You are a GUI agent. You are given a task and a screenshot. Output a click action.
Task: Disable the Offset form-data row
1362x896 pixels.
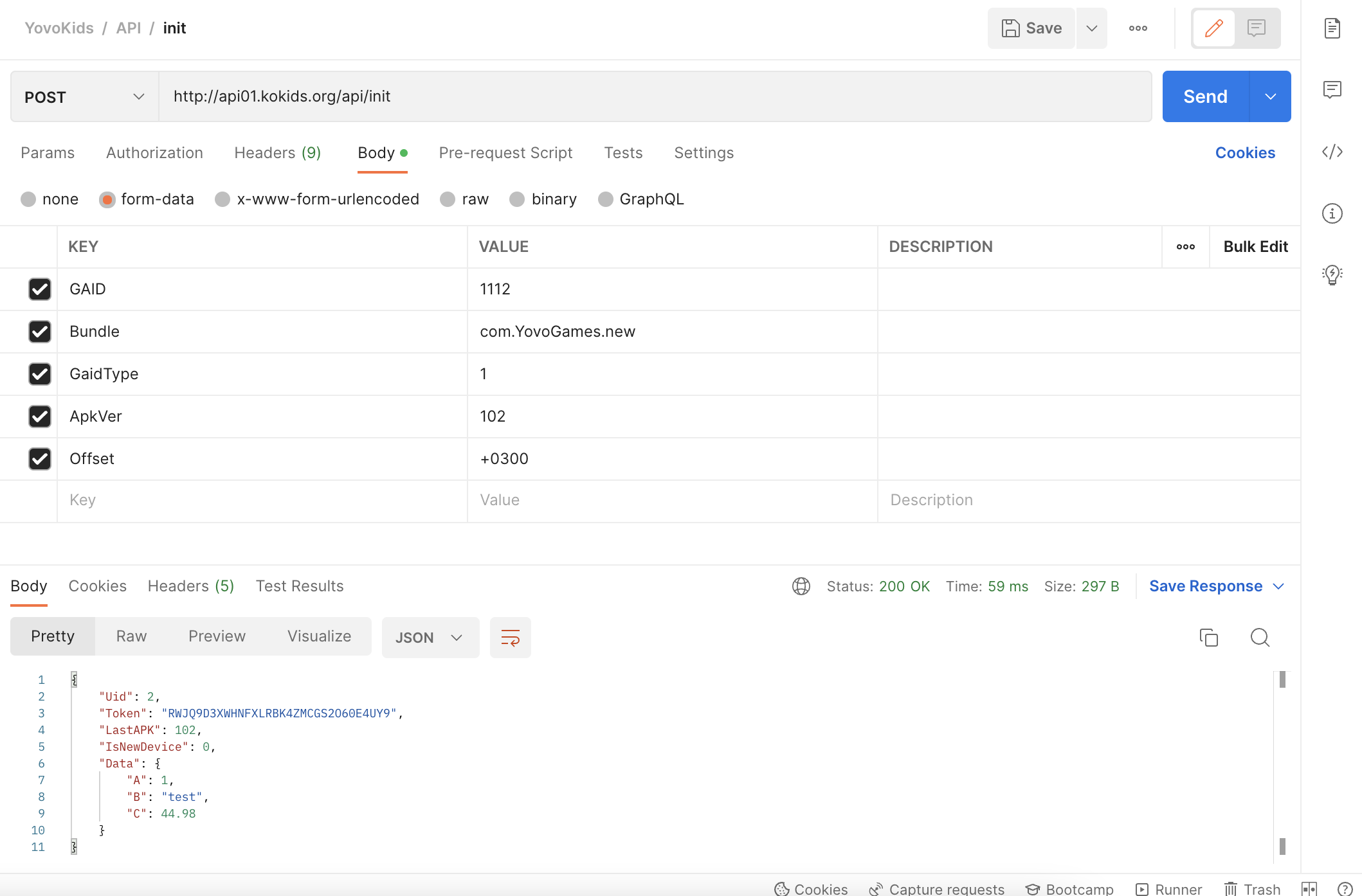tap(40, 459)
